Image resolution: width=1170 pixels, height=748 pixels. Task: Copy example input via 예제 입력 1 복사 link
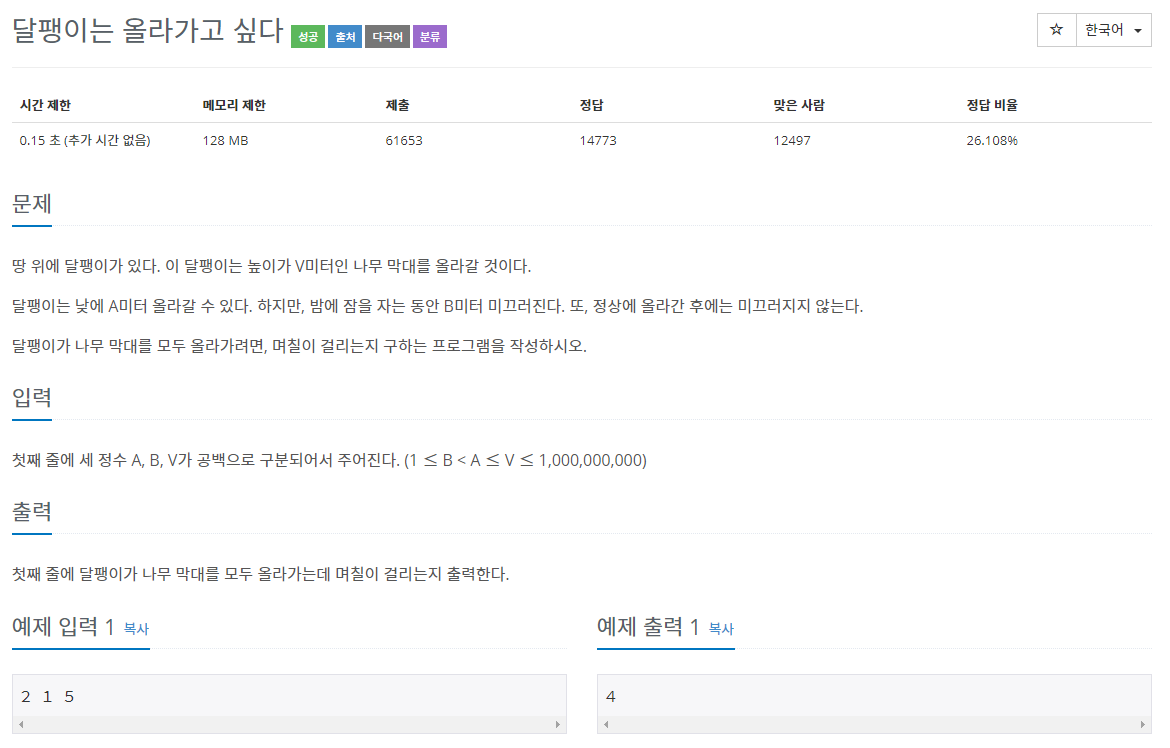(137, 629)
